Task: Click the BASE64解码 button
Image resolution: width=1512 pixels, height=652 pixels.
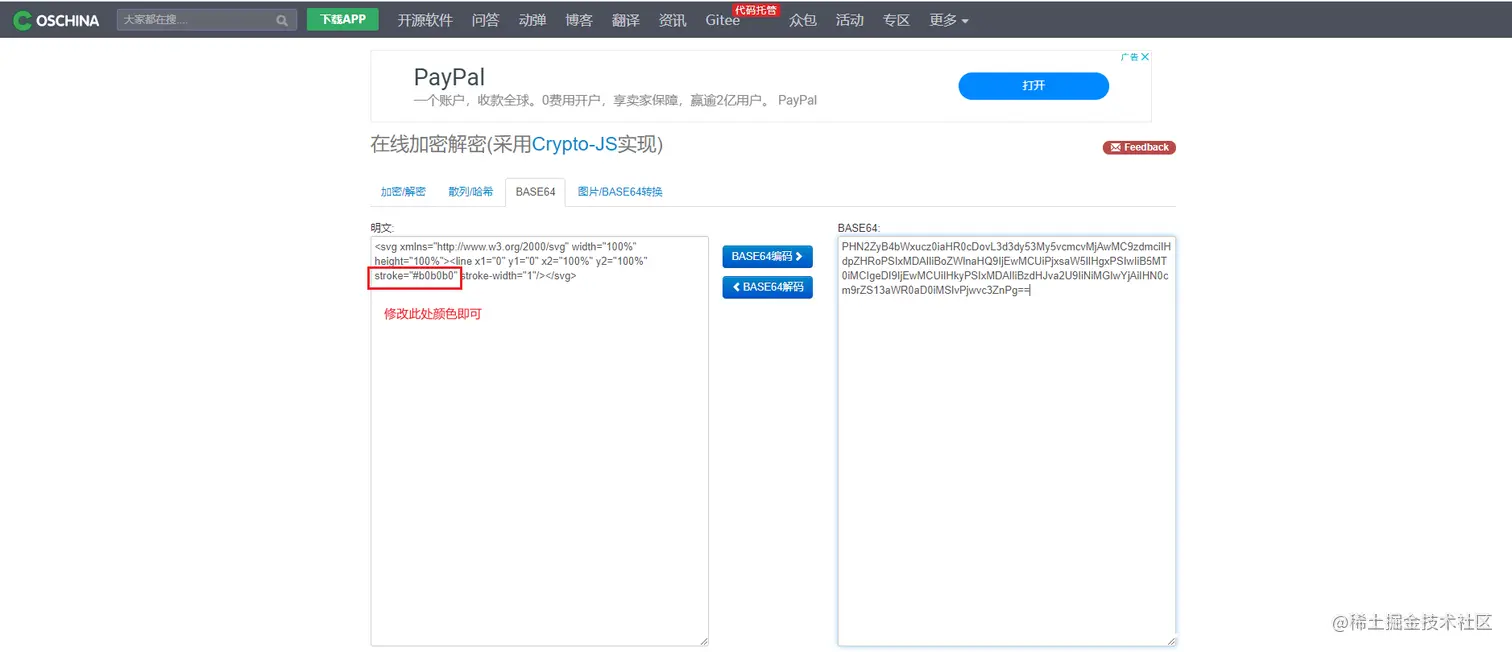Action: [767, 287]
